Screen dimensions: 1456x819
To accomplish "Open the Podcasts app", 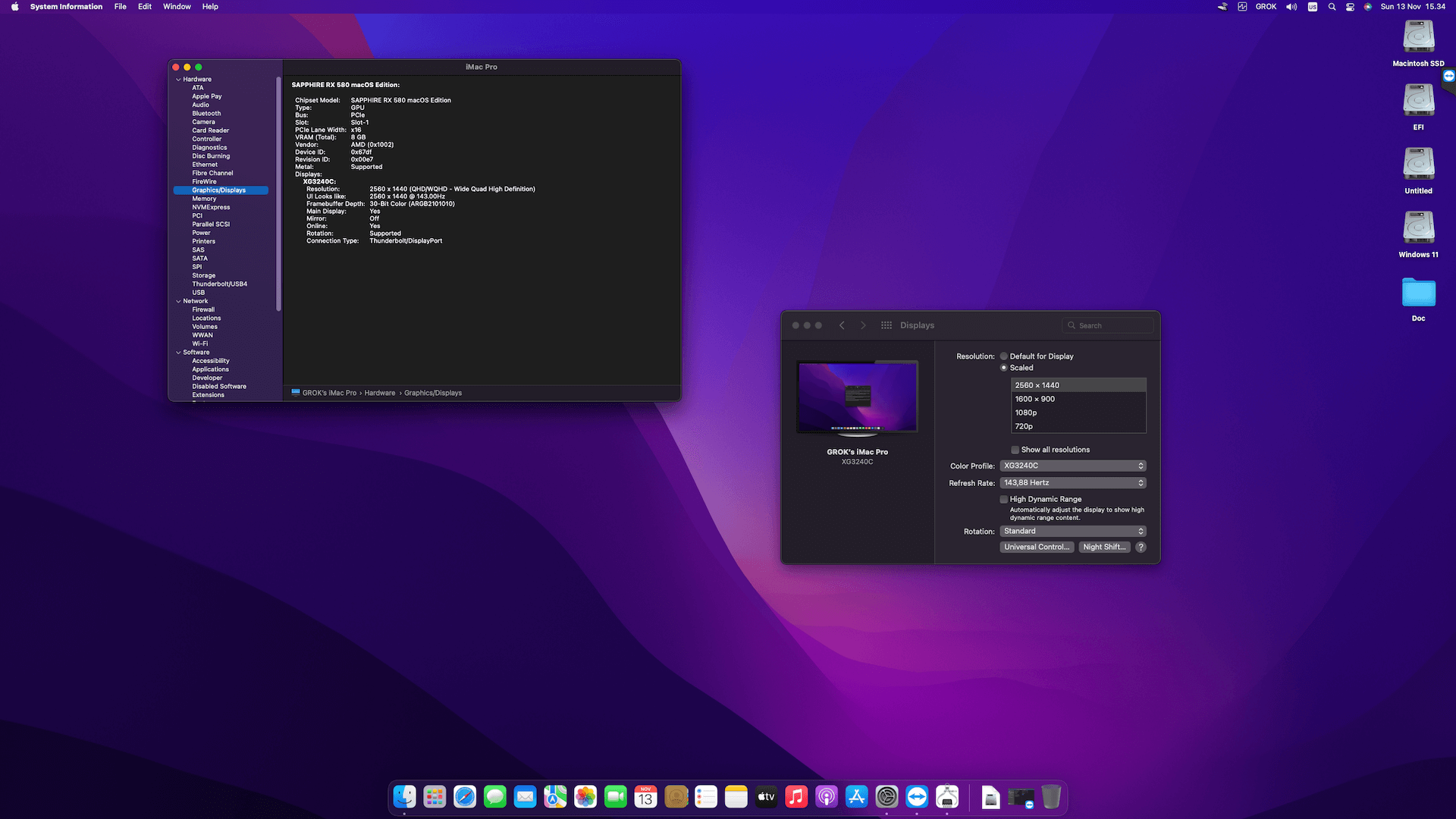I will coord(826,797).
